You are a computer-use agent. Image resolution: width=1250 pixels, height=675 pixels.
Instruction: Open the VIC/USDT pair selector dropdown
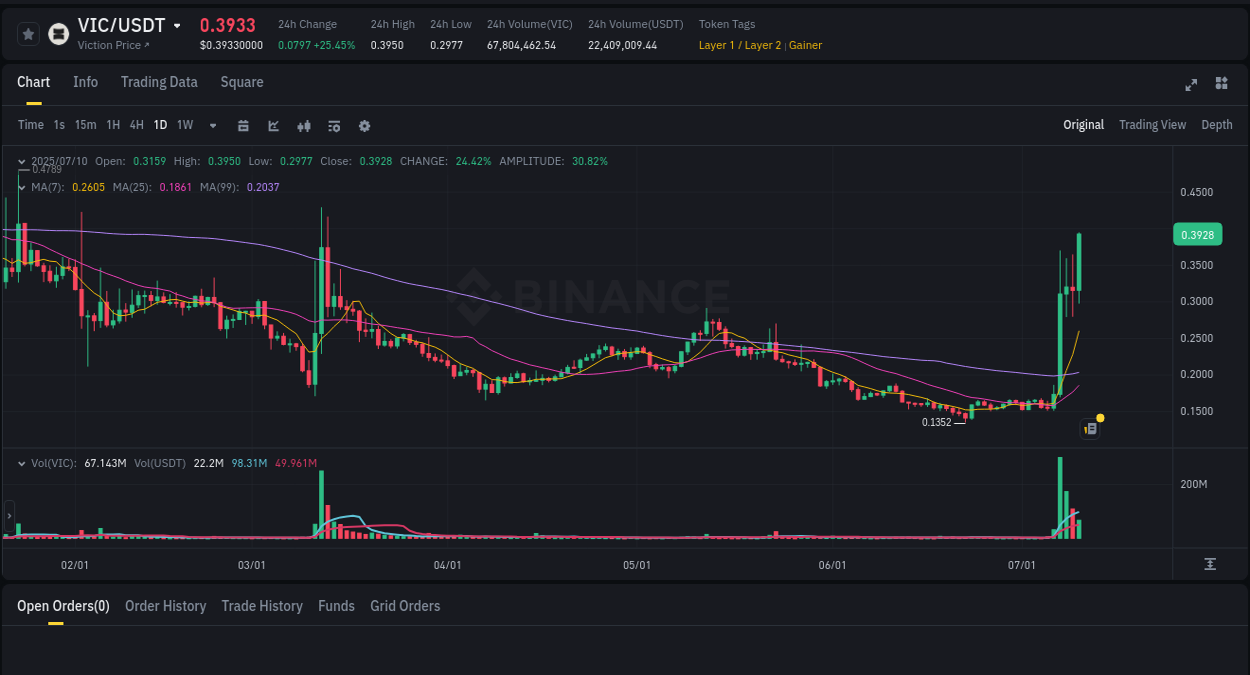[177, 25]
